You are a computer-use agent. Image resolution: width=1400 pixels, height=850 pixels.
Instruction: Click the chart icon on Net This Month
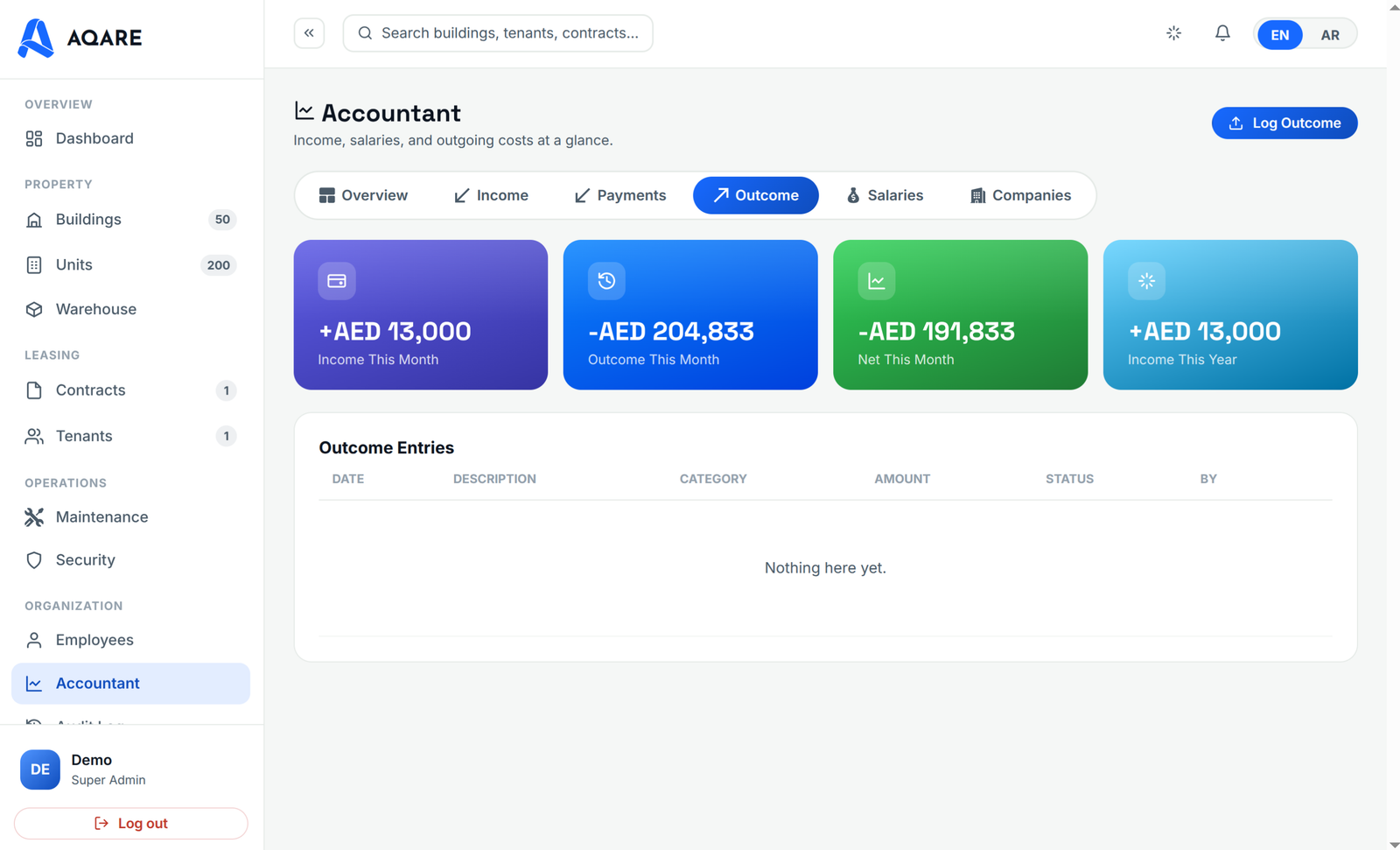pos(876,281)
